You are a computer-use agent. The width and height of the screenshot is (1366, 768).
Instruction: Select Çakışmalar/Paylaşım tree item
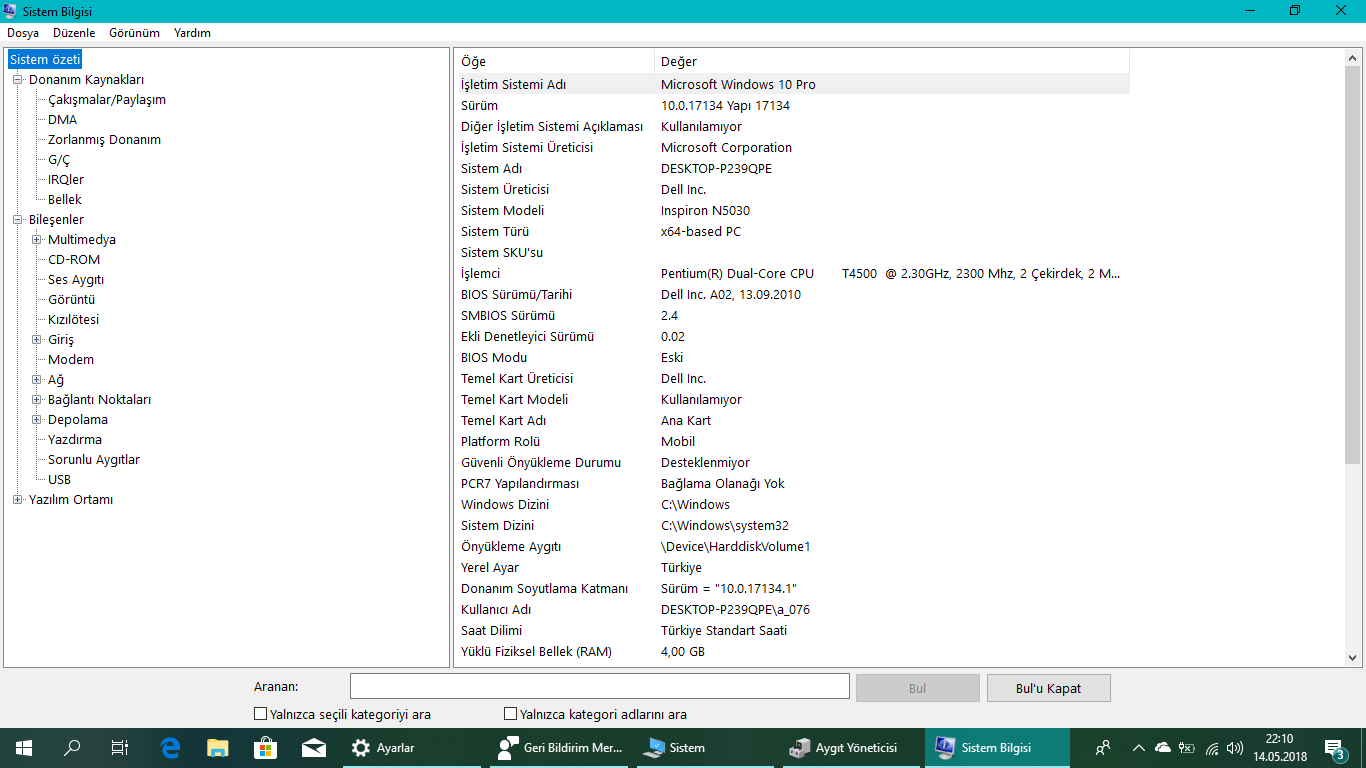pyautogui.click(x=107, y=100)
